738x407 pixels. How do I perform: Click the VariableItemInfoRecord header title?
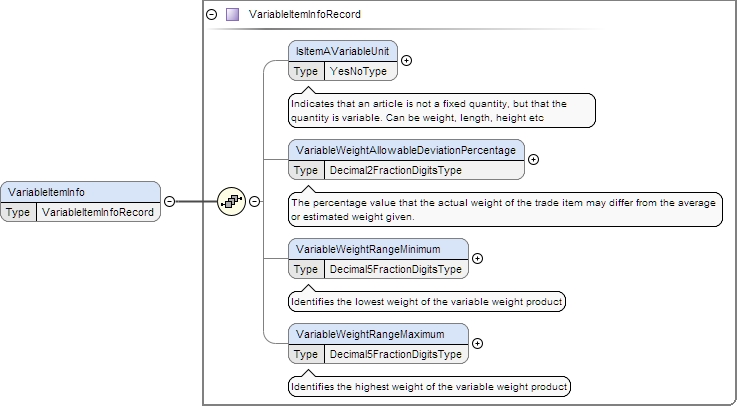pos(305,15)
